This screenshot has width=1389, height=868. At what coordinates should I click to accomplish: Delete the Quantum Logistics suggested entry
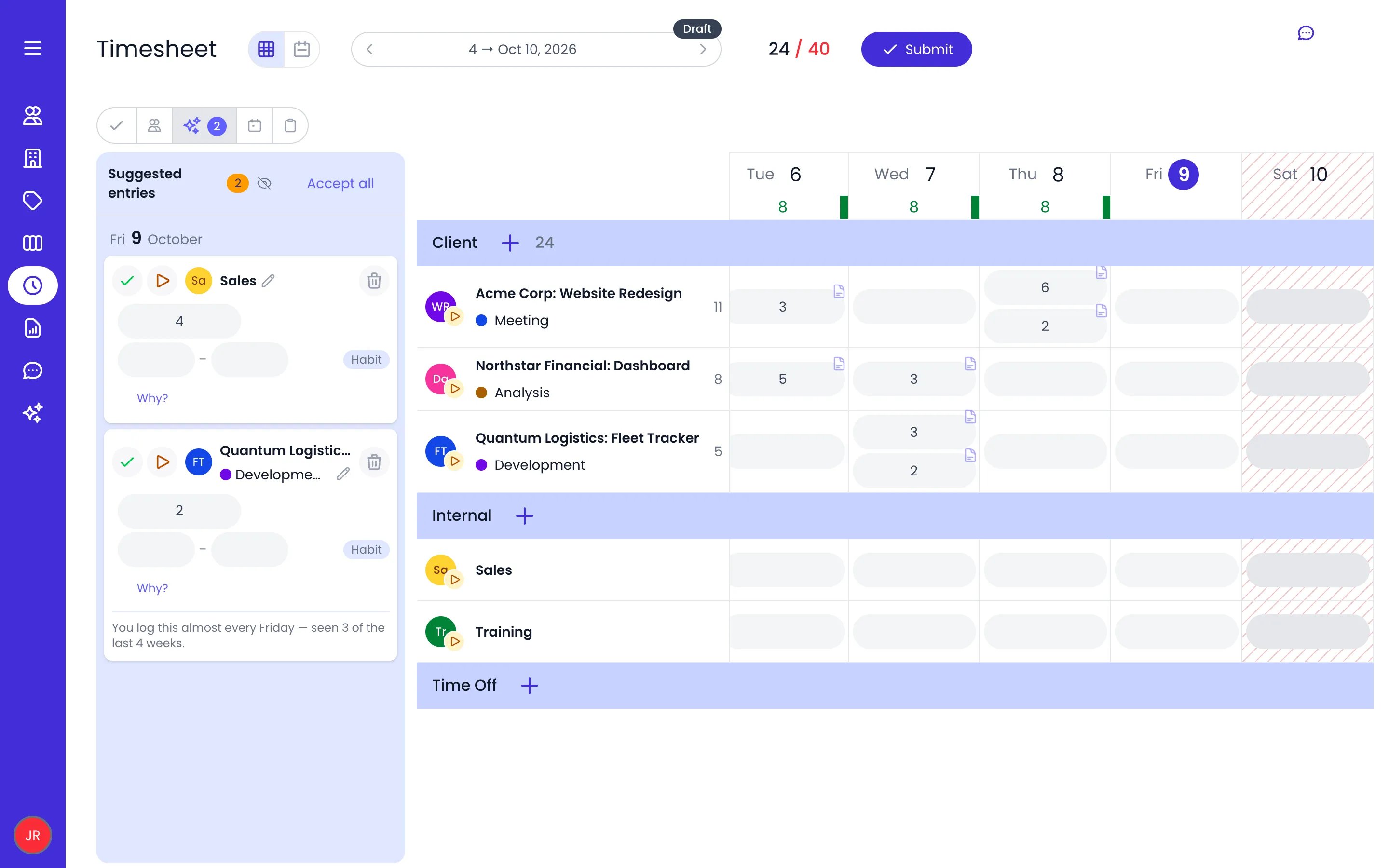(x=374, y=461)
